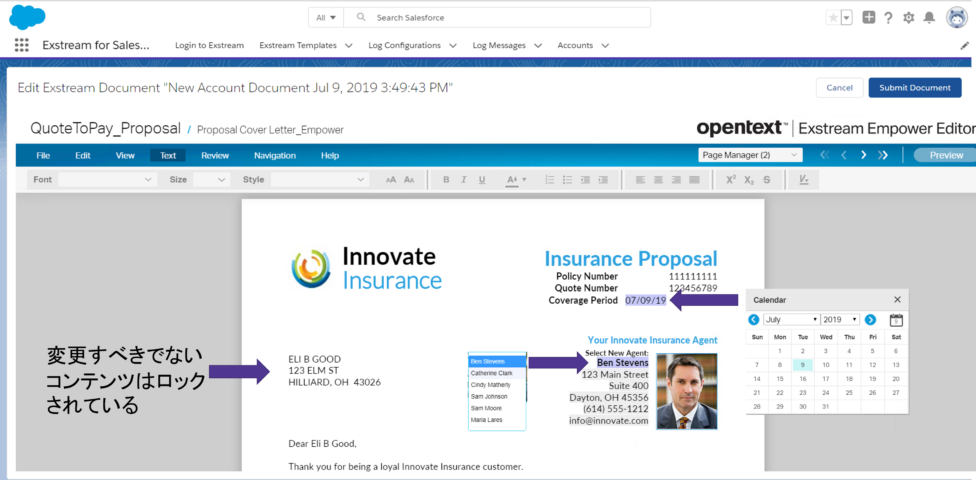This screenshot has height=480, width=976.
Task: Align text right
Action: tap(676, 180)
